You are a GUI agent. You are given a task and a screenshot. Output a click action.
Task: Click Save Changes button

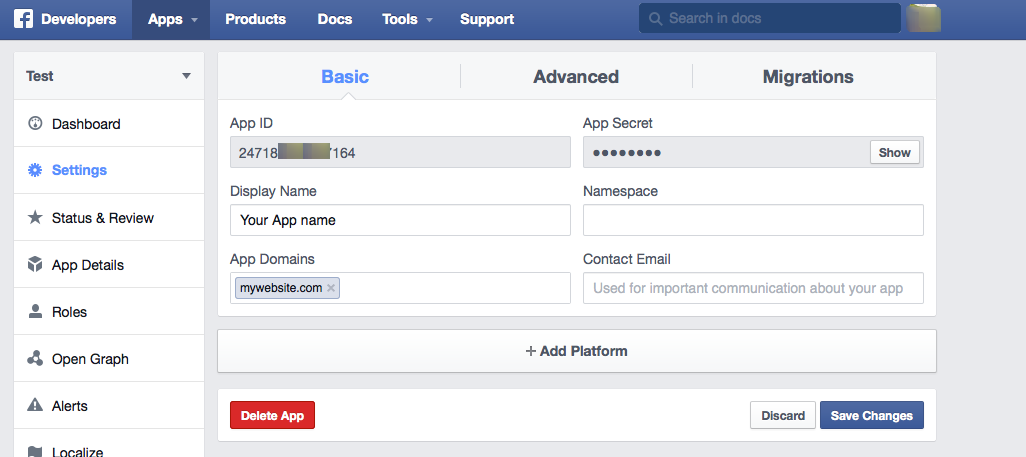[872, 415]
